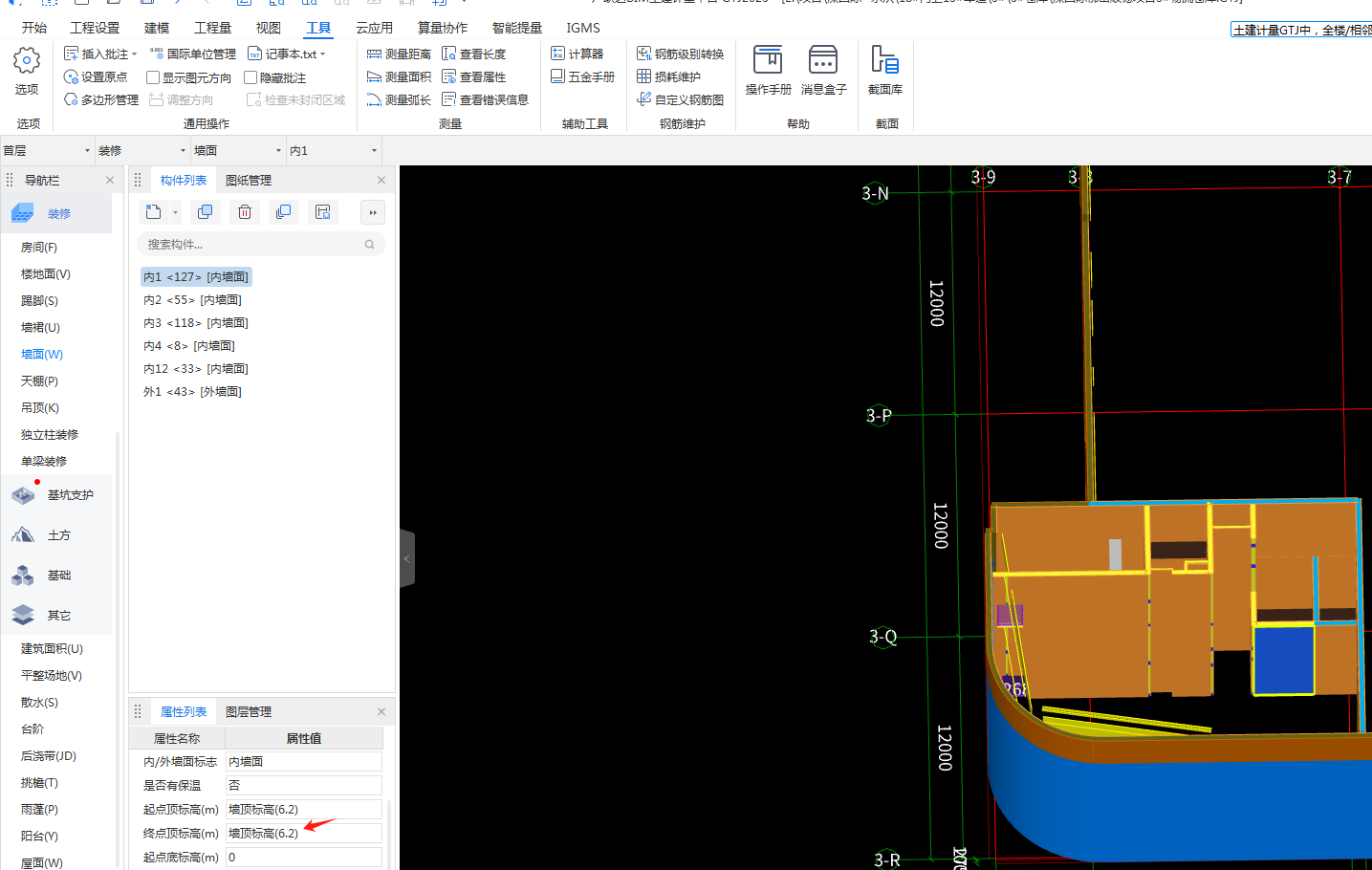Select component 内12 <33> [内墙面]
The height and width of the screenshot is (870, 1372).
point(196,368)
